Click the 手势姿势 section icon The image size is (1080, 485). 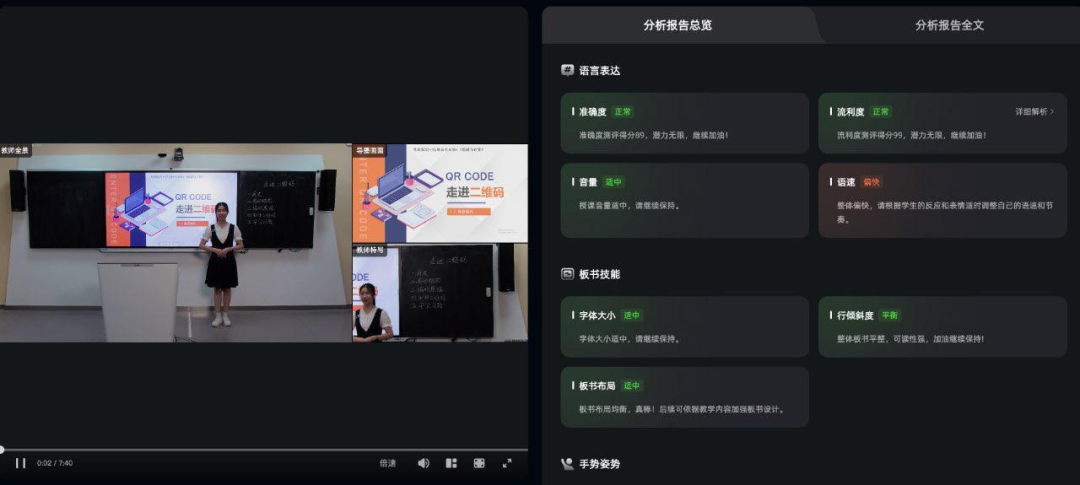(568, 464)
